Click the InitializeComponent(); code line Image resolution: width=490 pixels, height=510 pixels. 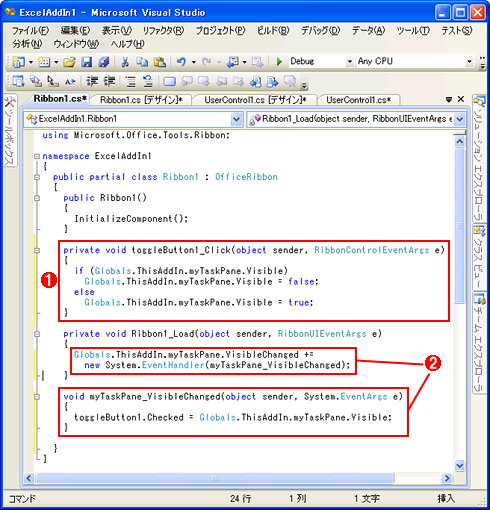[131, 219]
